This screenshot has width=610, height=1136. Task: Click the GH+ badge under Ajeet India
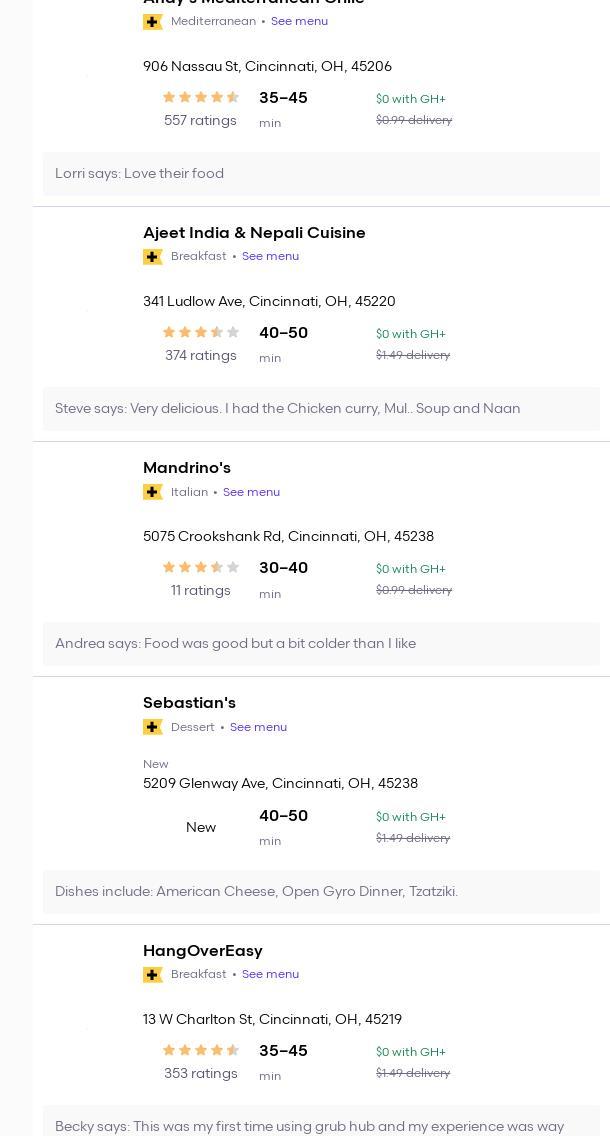pyautogui.click(x=153, y=257)
